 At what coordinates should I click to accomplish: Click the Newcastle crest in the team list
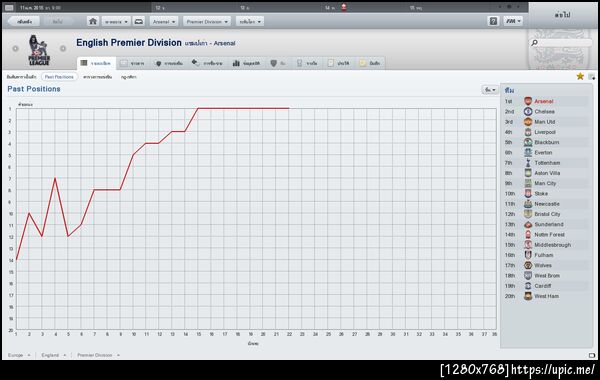[528, 204]
